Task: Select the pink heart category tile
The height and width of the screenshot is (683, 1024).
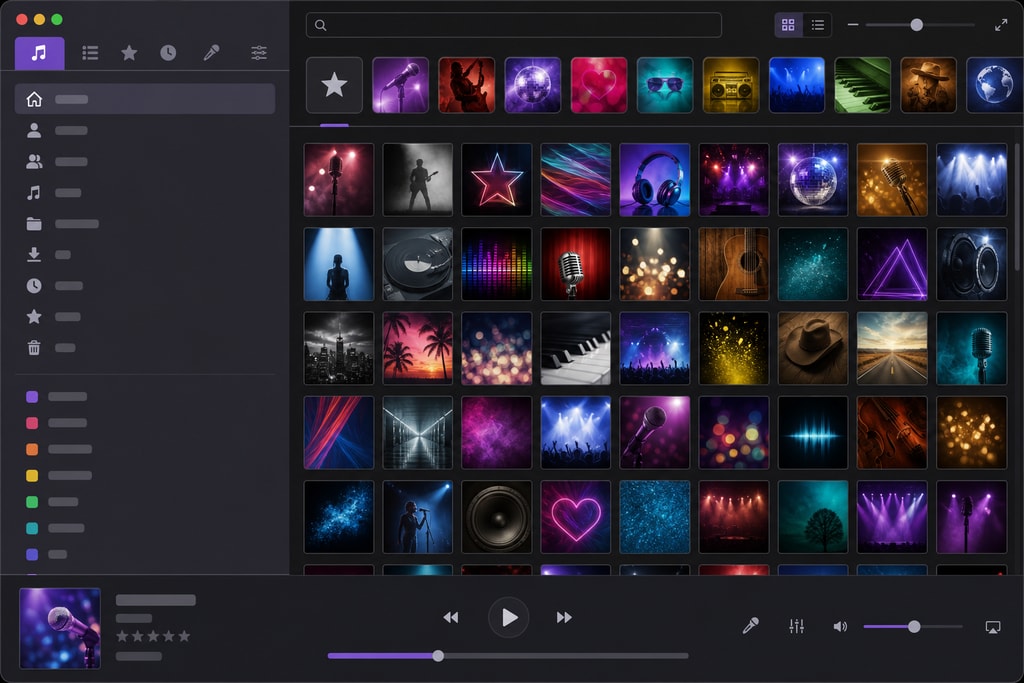Action: tap(599, 85)
